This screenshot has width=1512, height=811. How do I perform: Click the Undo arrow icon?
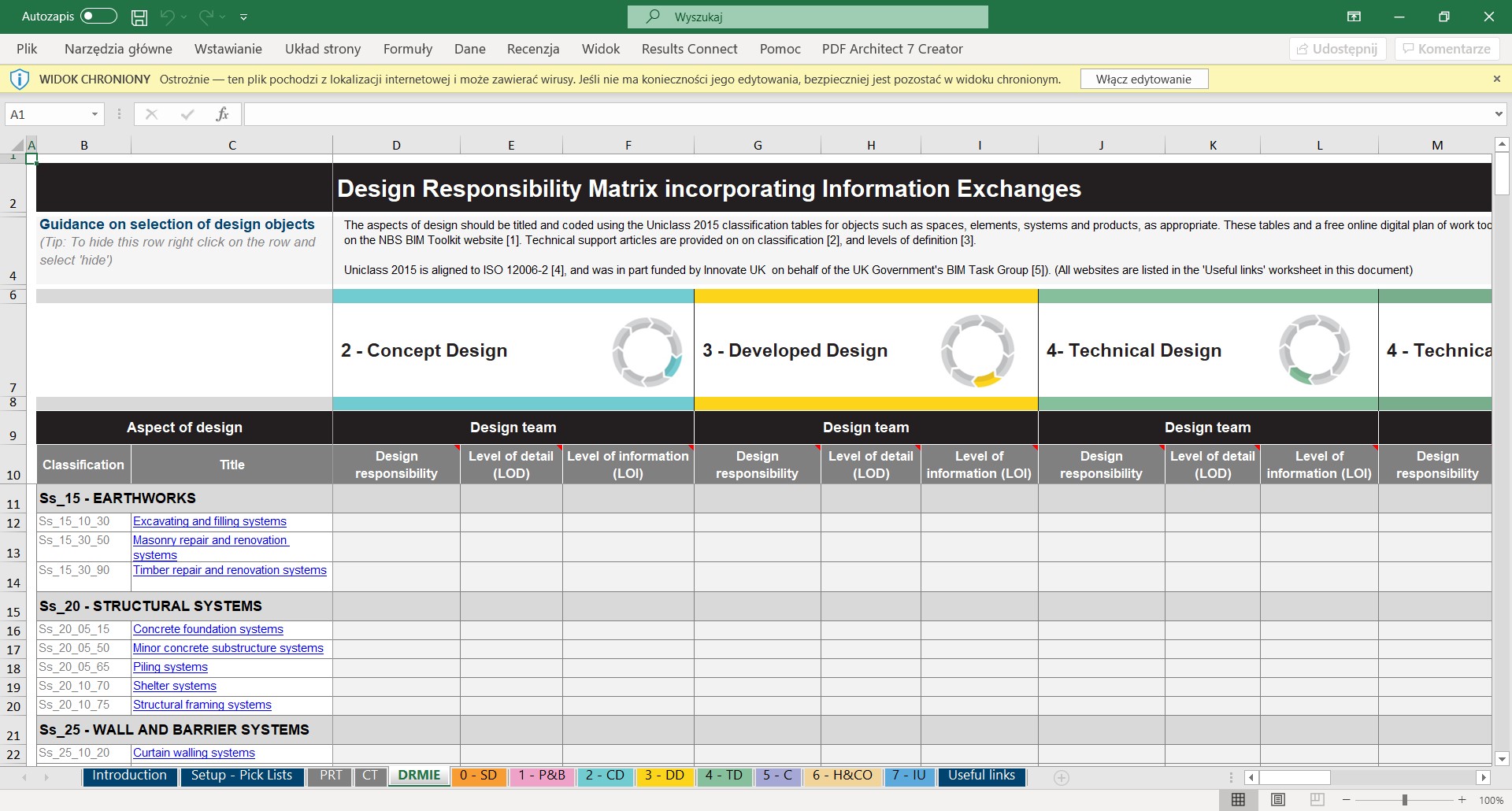pyautogui.click(x=167, y=17)
